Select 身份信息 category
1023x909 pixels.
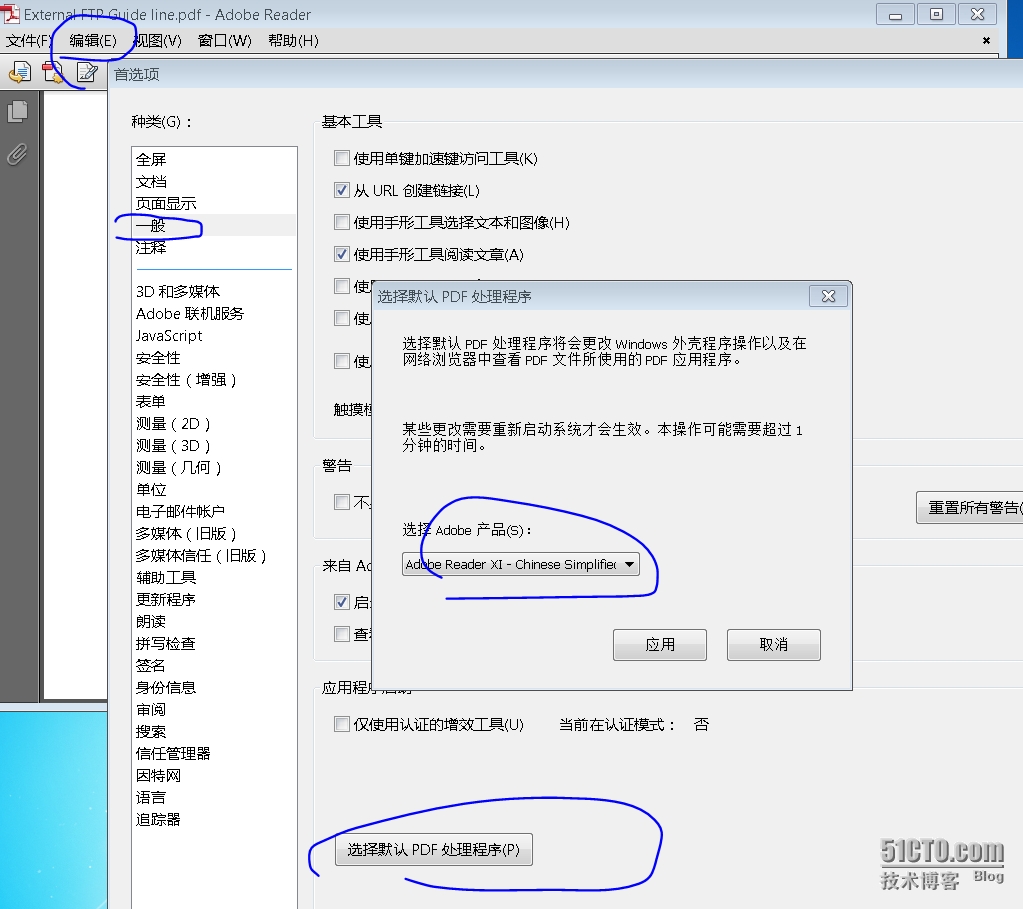pyautogui.click(x=166, y=688)
